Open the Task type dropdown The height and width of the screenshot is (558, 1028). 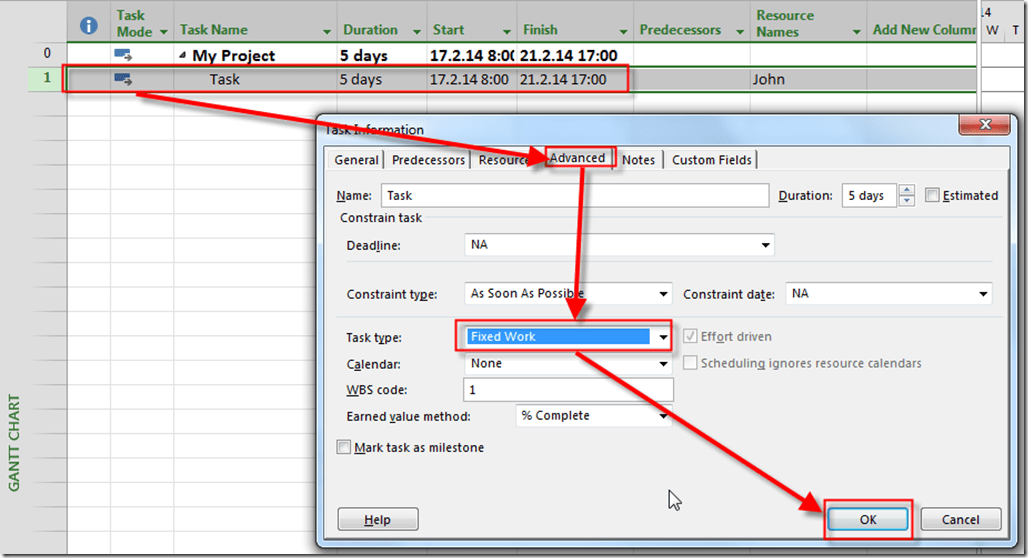pos(662,338)
